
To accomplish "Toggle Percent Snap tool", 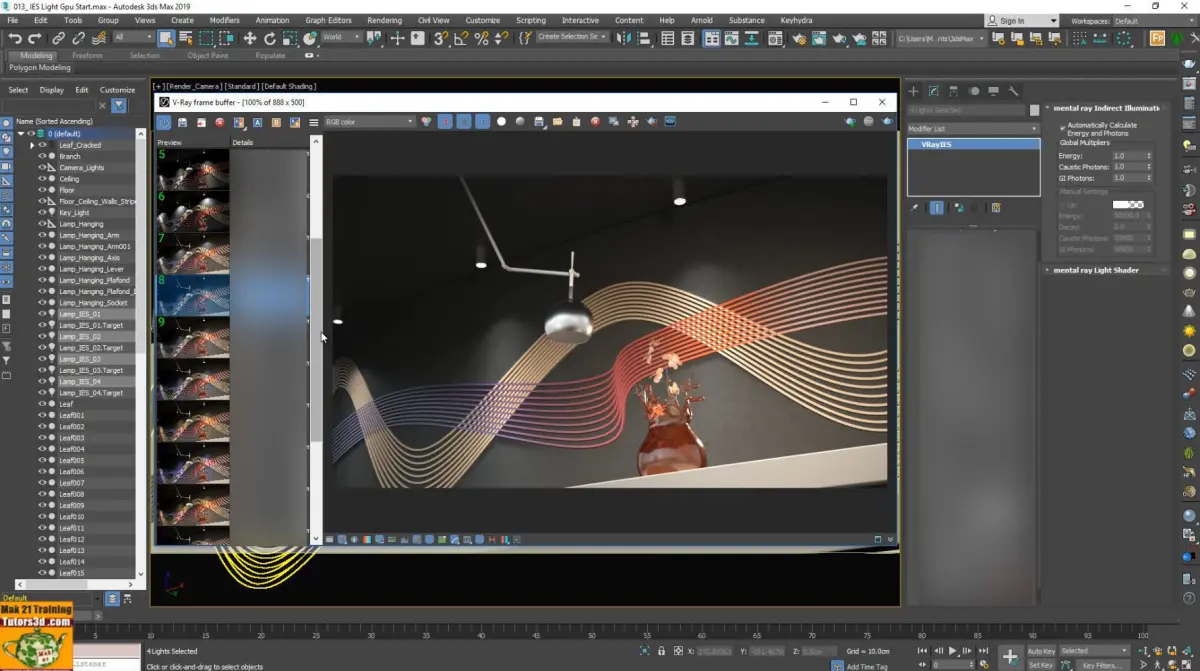I will (x=481, y=38).
